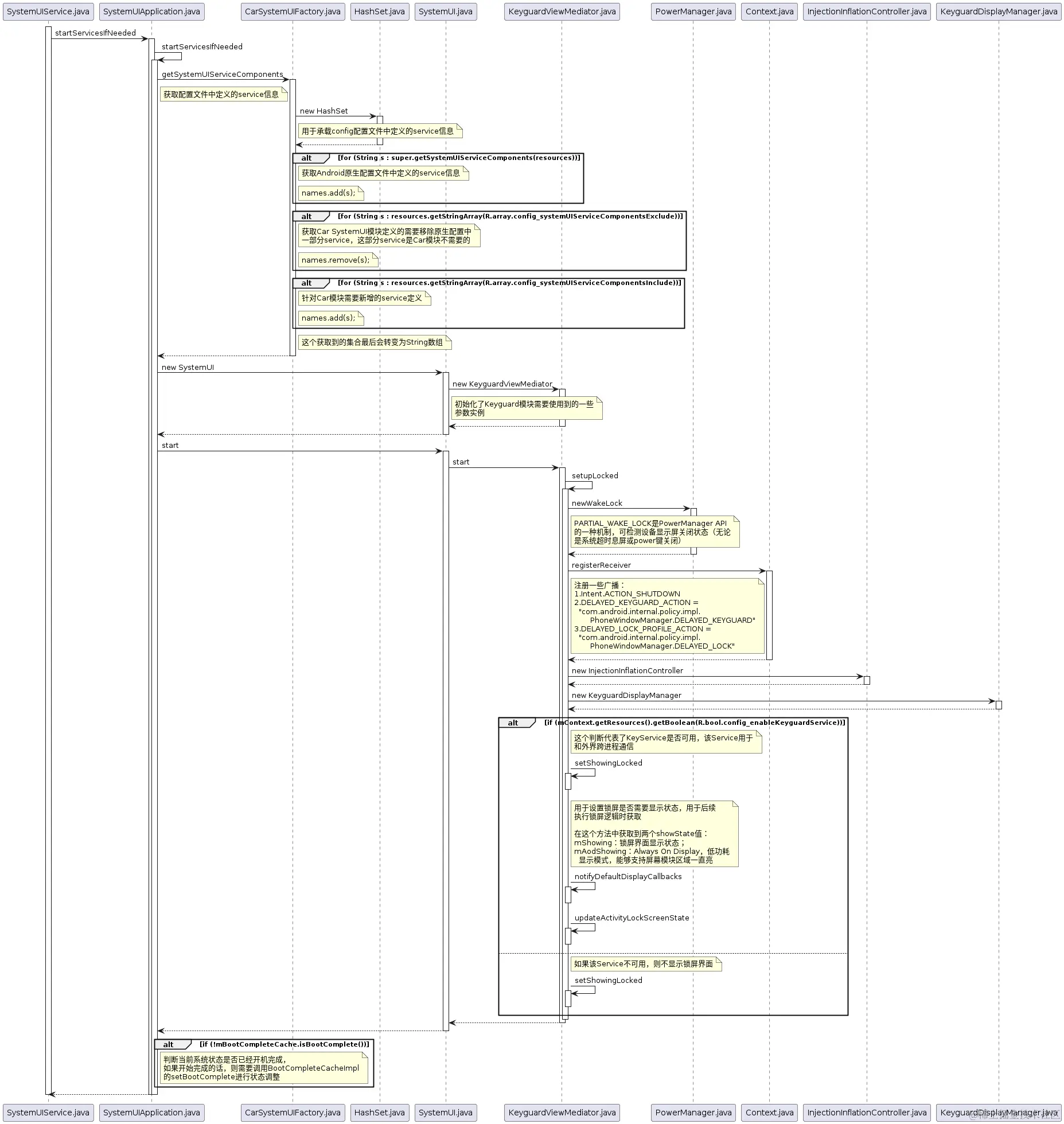This screenshot has width=1064, height=1124.
Task: Click the registerReceiver broadcast note
Action: [x=667, y=616]
